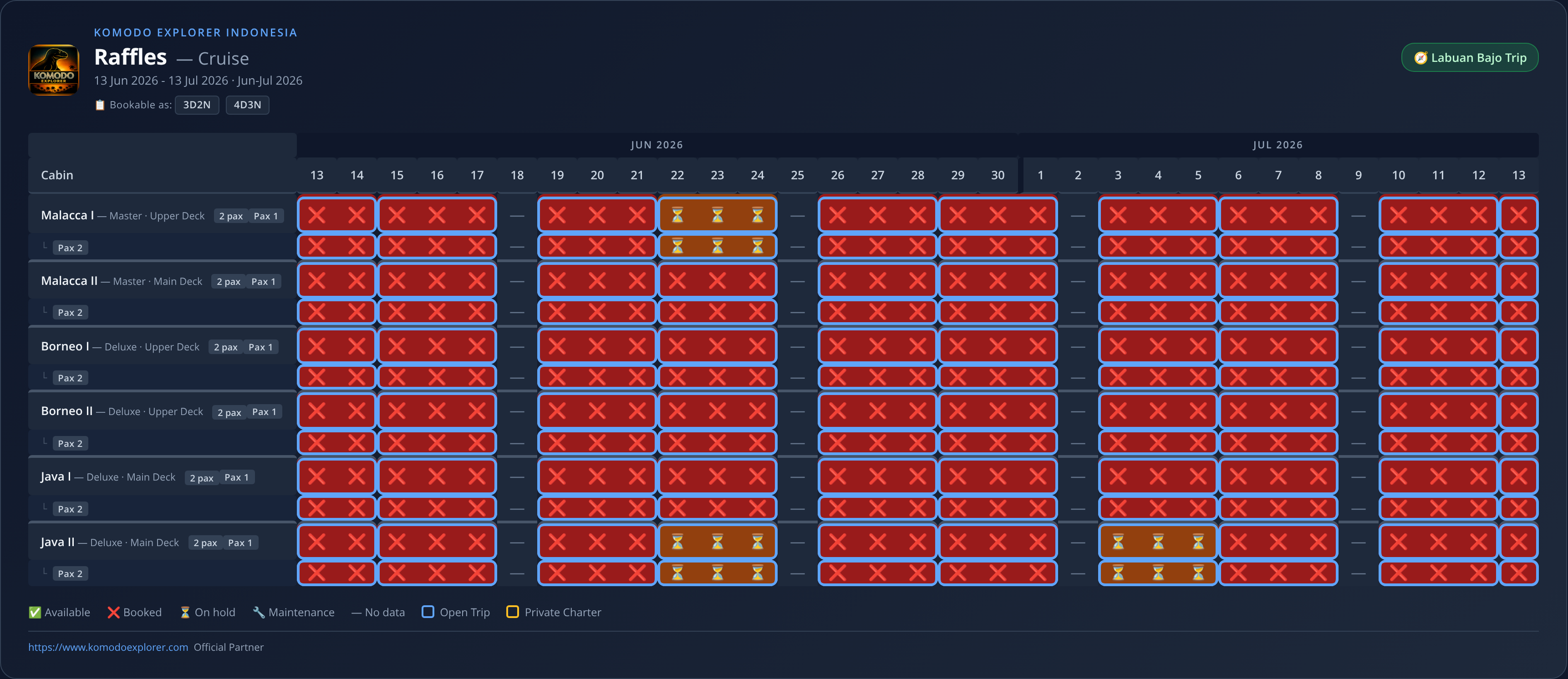Click the June 25 date column header
Viewport: 1568px width, 679px height.
tap(797, 175)
